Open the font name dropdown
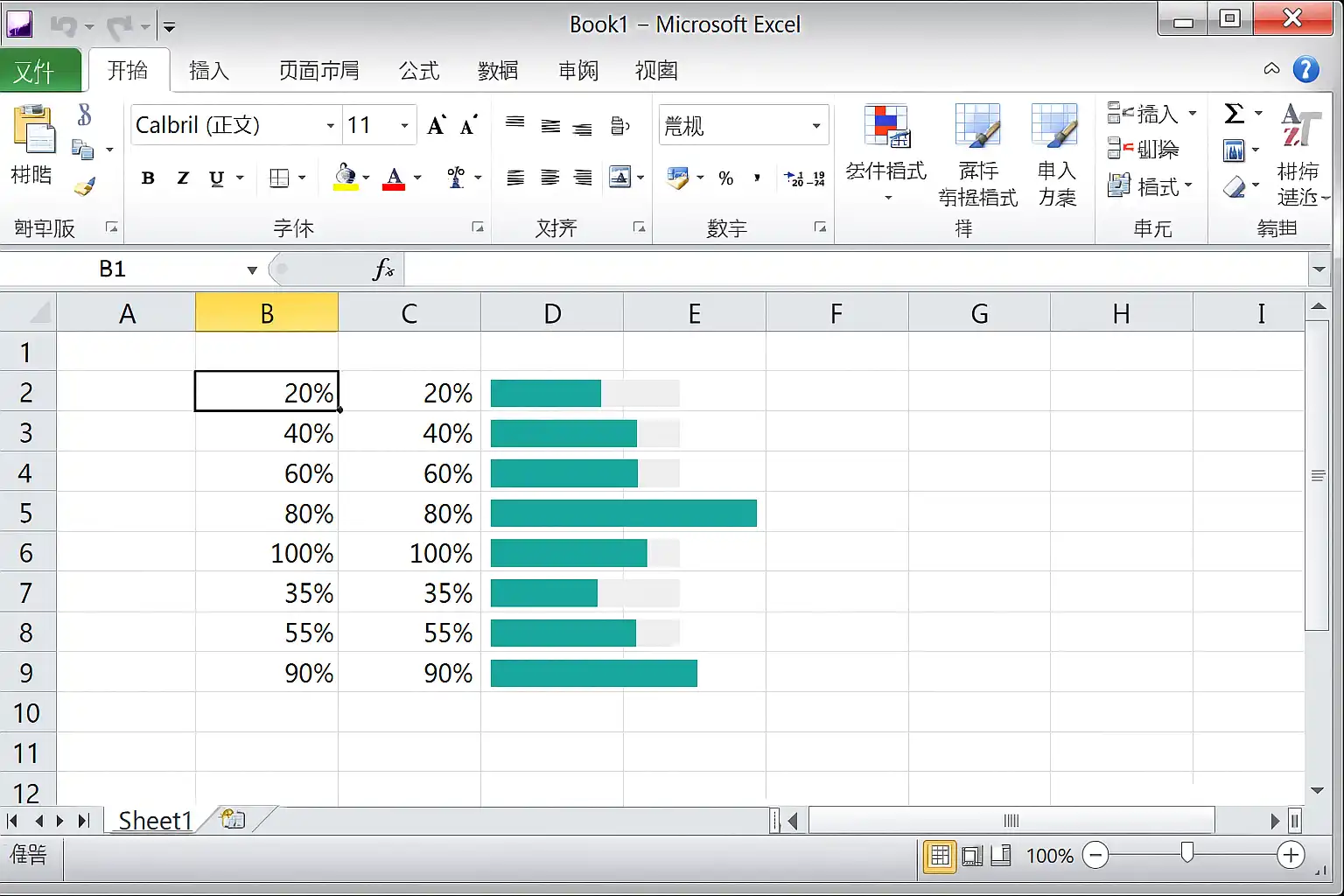The height and width of the screenshot is (896, 1344). pos(330,126)
